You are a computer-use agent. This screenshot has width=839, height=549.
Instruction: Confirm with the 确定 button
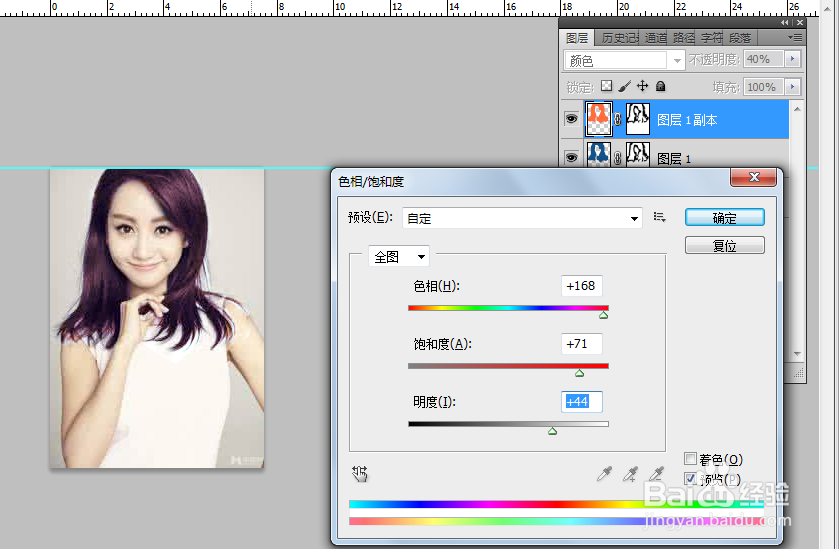[x=724, y=217]
